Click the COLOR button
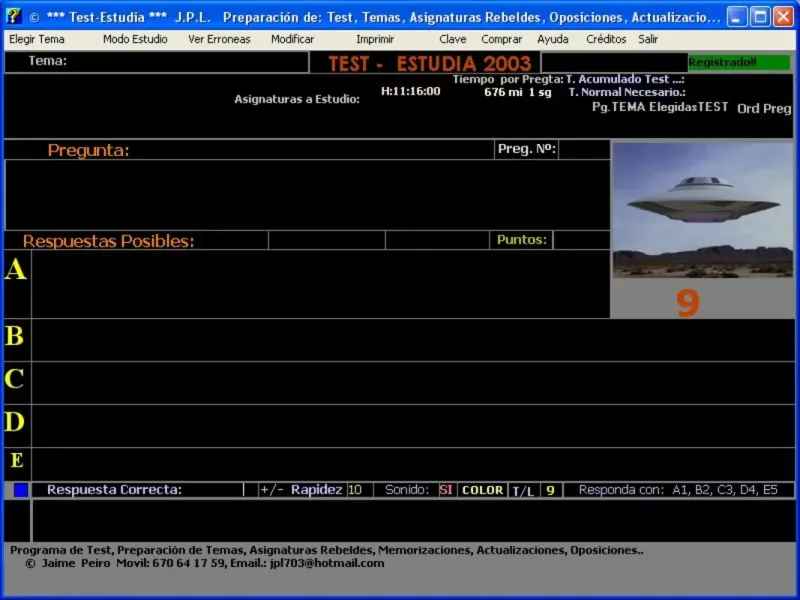This screenshot has width=800, height=600. coord(482,490)
